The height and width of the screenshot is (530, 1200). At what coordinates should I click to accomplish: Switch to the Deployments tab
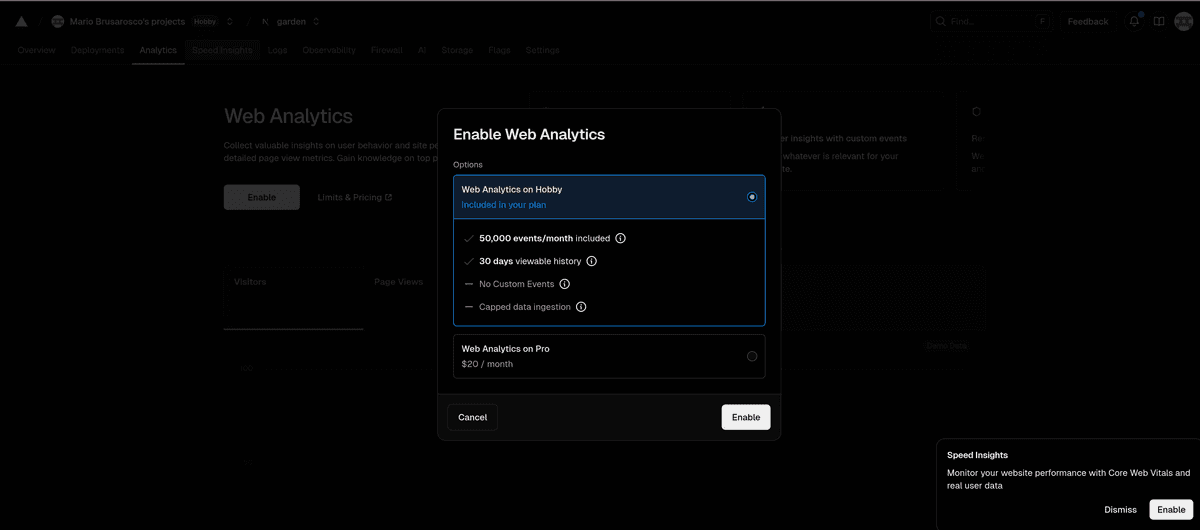point(97,50)
